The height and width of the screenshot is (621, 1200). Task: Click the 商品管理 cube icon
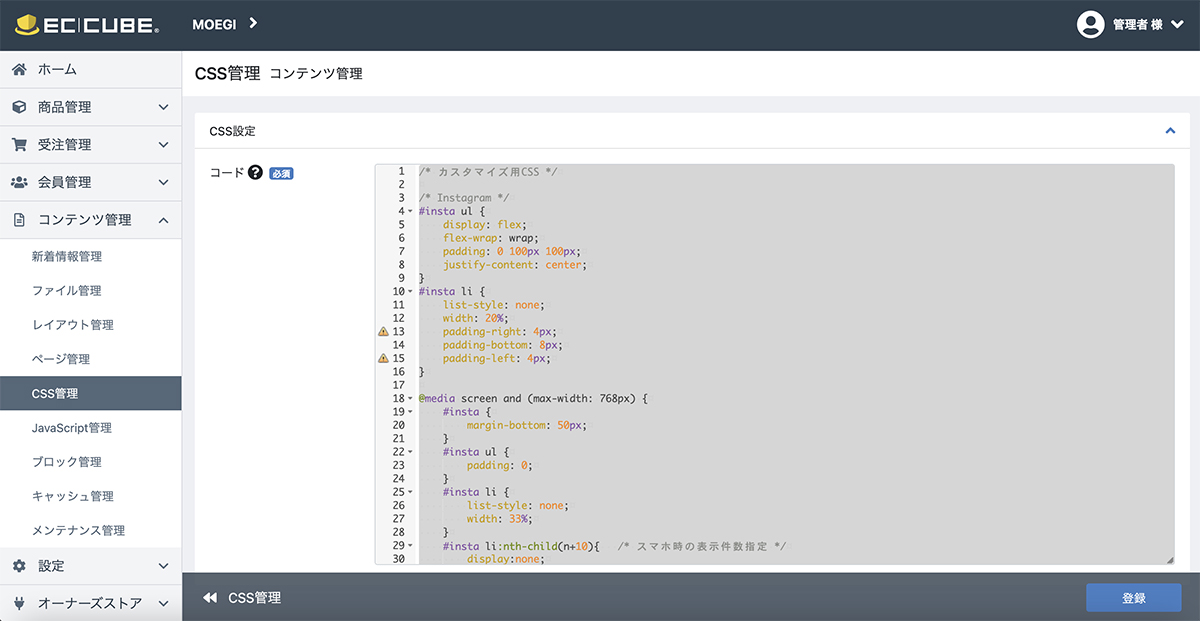pos(19,107)
